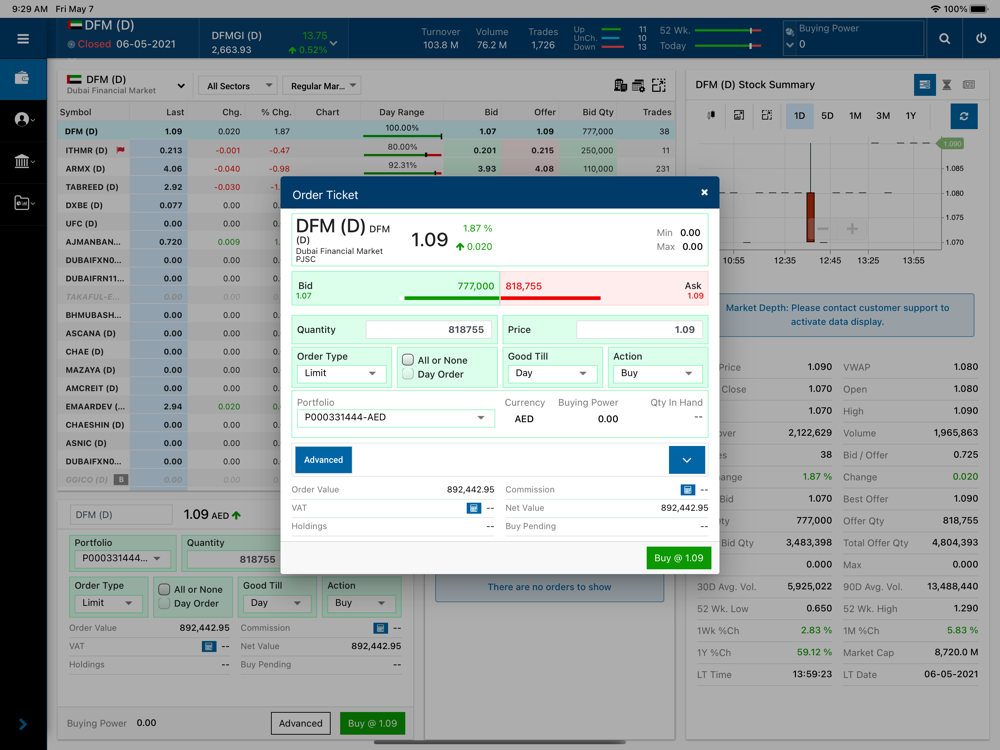Click Quantity field in Order Ticket
1000x750 pixels.
[428, 330]
